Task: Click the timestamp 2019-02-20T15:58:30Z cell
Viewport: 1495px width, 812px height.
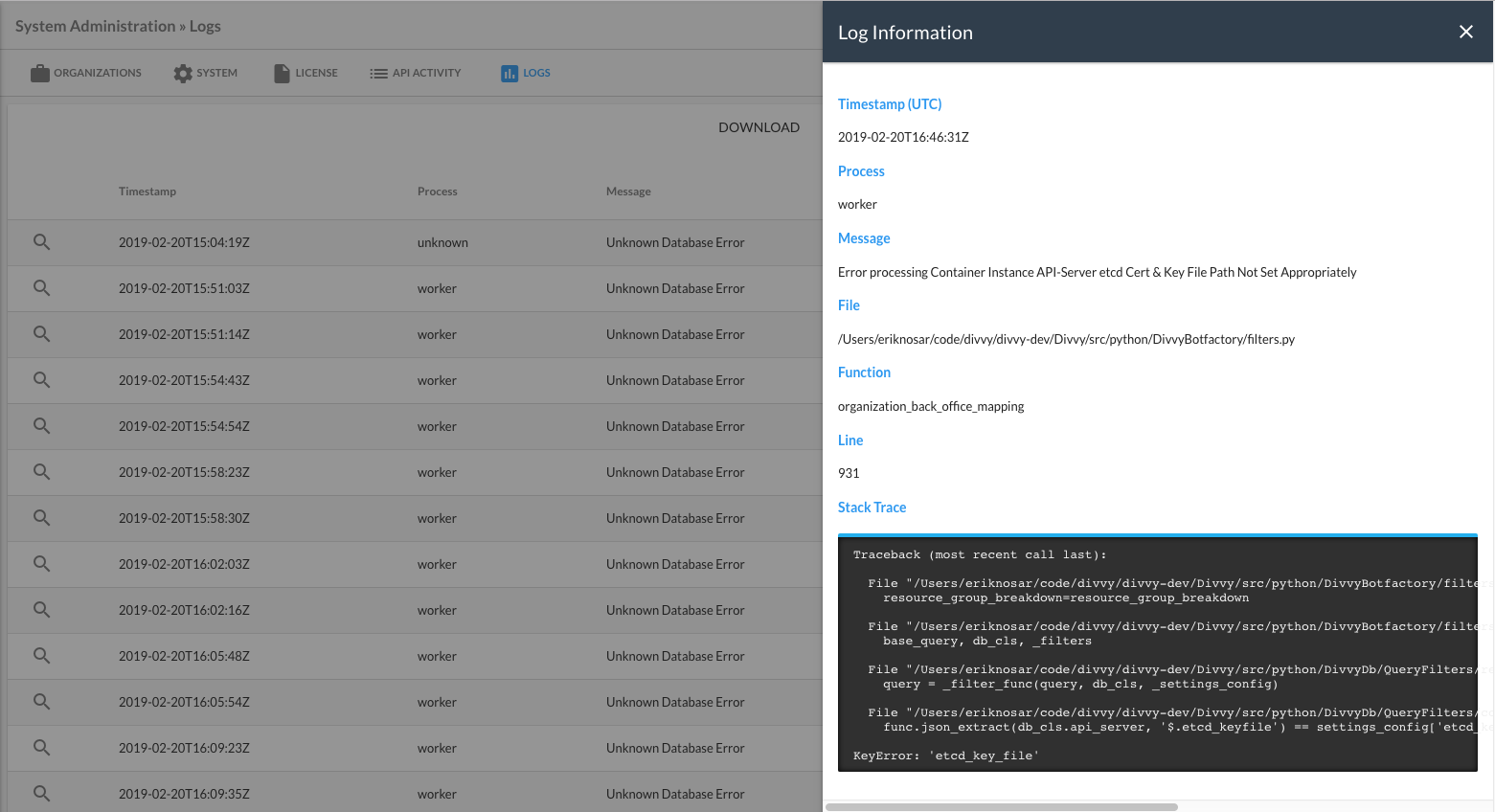Action: click(x=184, y=518)
